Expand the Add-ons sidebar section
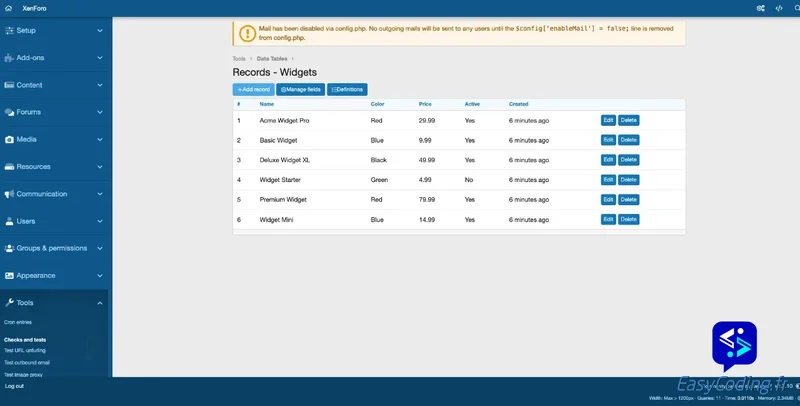The height and width of the screenshot is (406, 800). 100,58
